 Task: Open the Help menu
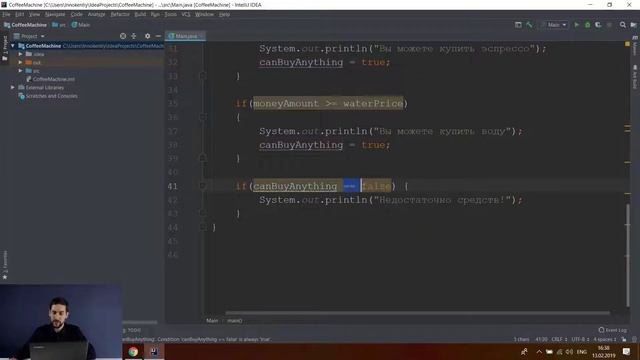pos(224,14)
